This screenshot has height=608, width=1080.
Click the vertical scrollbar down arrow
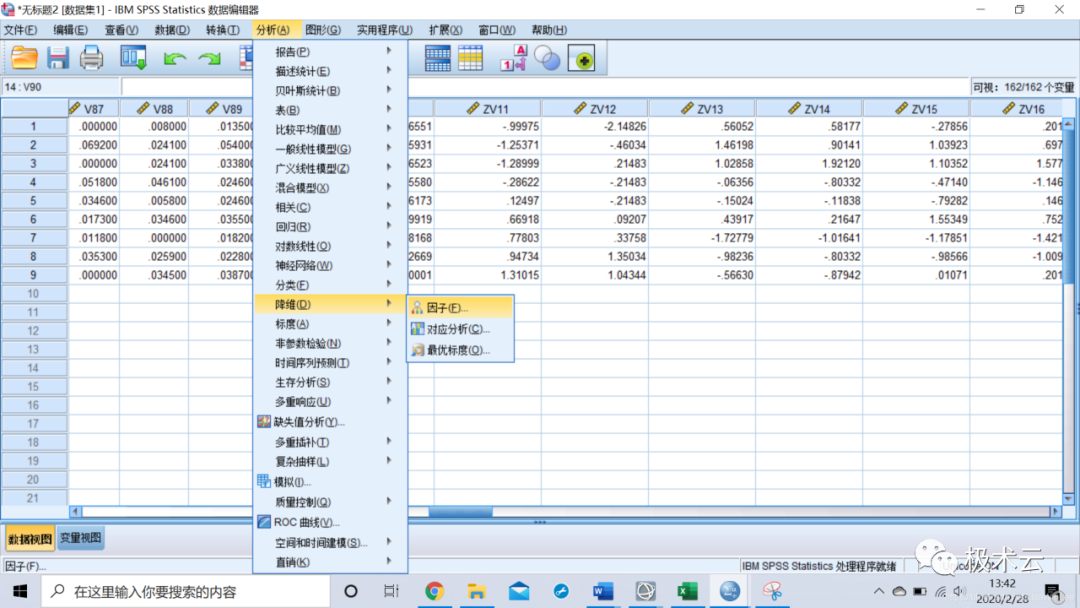(1068, 499)
